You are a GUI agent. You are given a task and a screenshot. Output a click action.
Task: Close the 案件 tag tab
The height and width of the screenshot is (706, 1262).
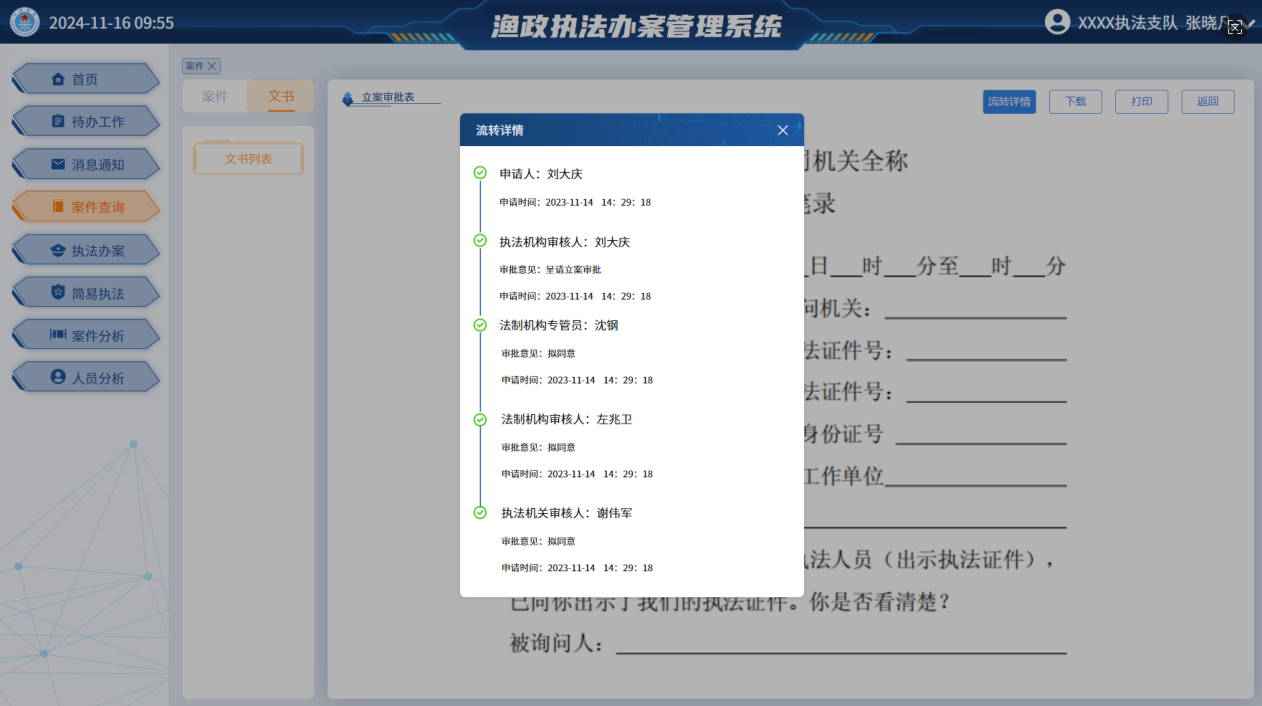coord(212,66)
